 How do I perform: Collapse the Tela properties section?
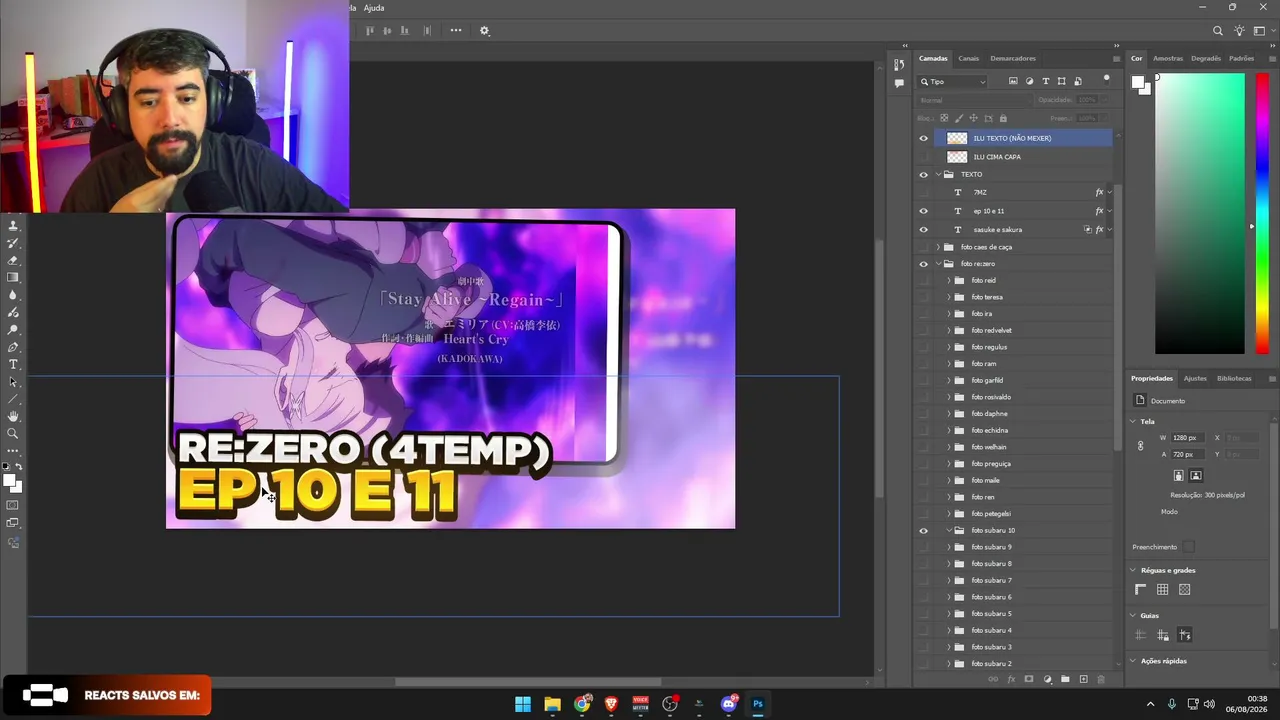coord(1133,421)
